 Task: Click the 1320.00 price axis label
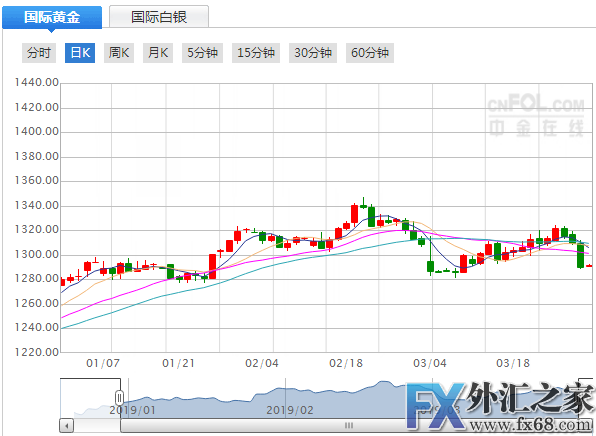click(36, 230)
